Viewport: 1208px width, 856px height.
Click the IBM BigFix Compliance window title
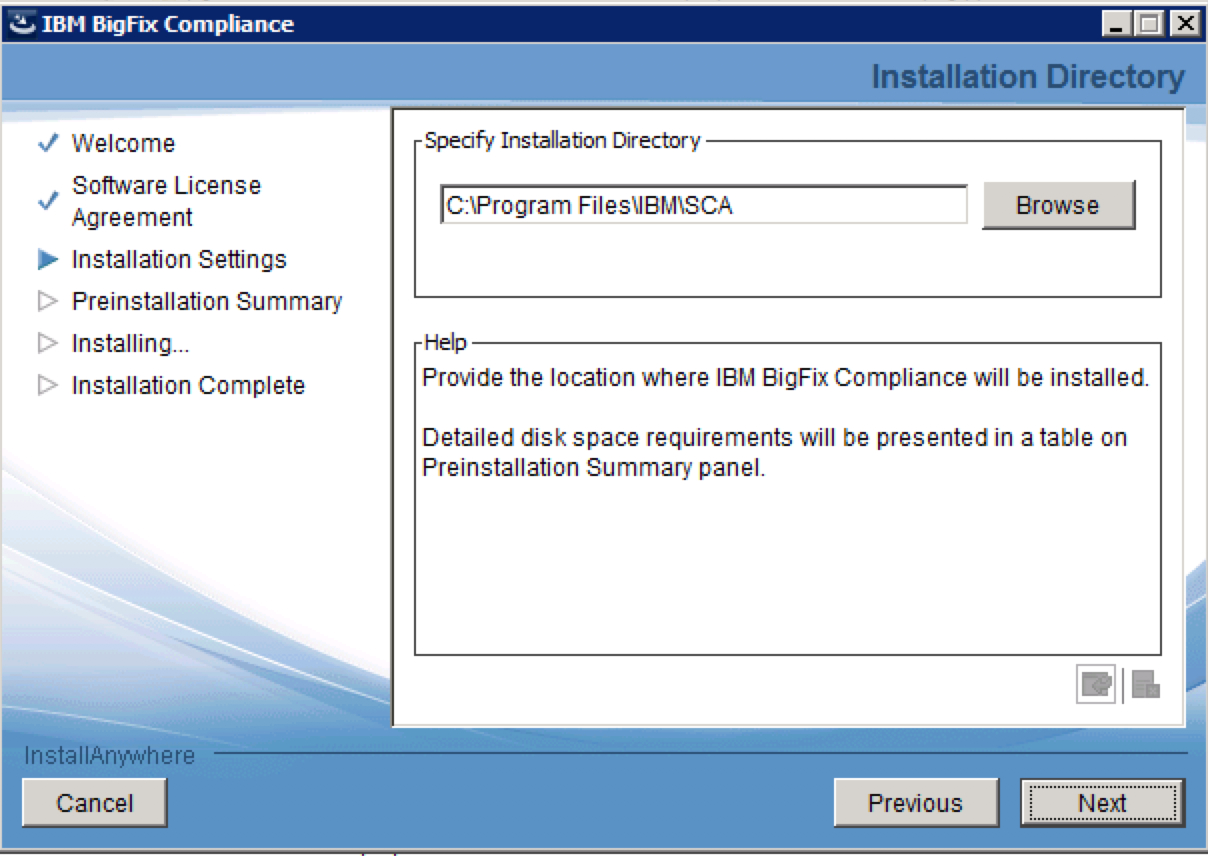[168, 24]
